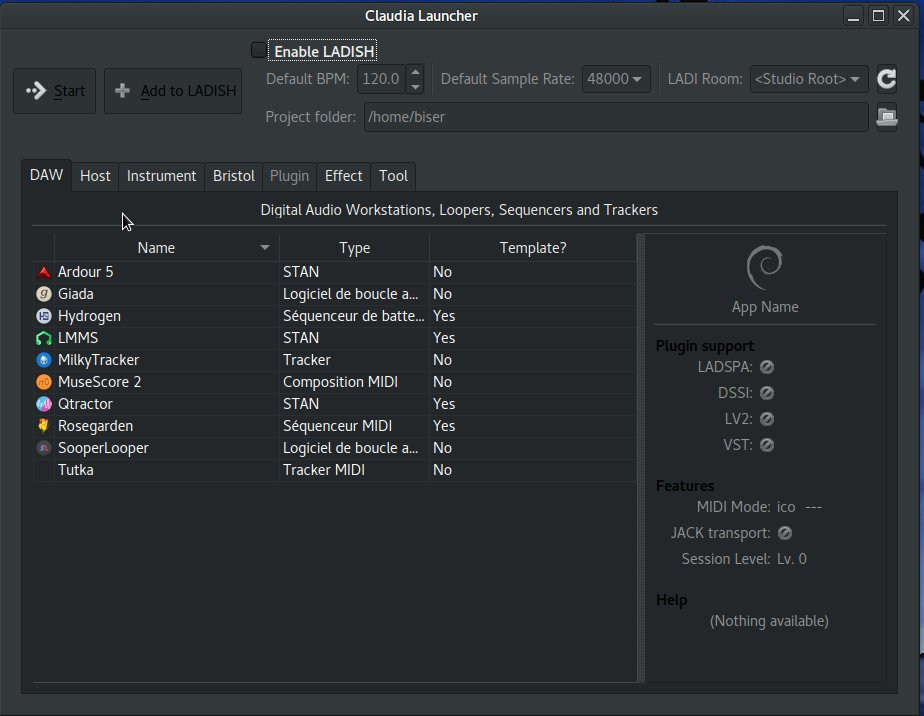This screenshot has height=716, width=924.
Task: Switch to the Effect tab
Action: 344,176
